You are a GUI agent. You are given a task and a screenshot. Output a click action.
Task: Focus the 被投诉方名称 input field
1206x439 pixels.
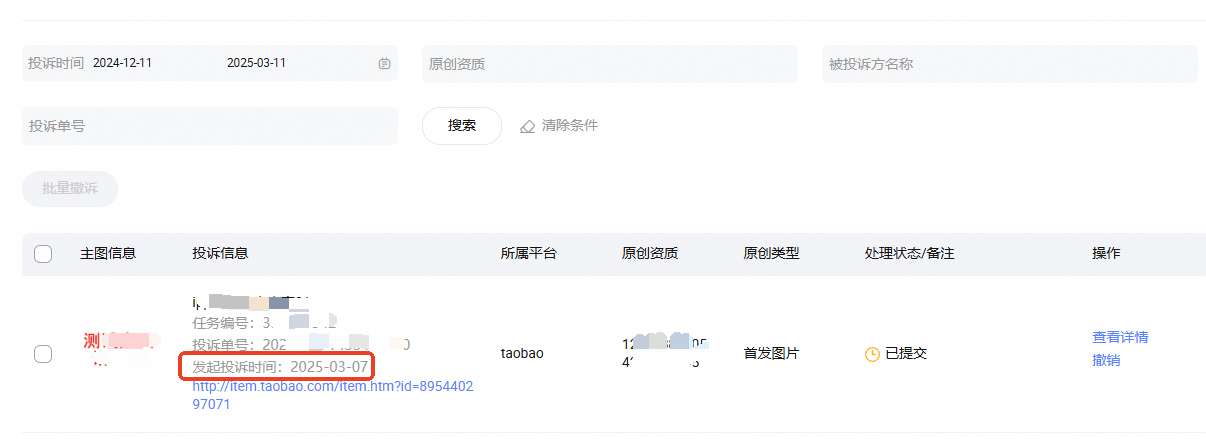click(1010, 64)
